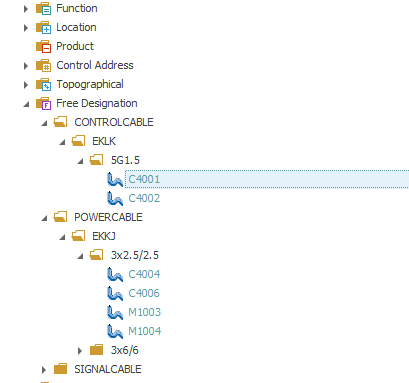Select the 3x2.5/2.5 label
This screenshot has height=383, width=409.
coord(135,255)
